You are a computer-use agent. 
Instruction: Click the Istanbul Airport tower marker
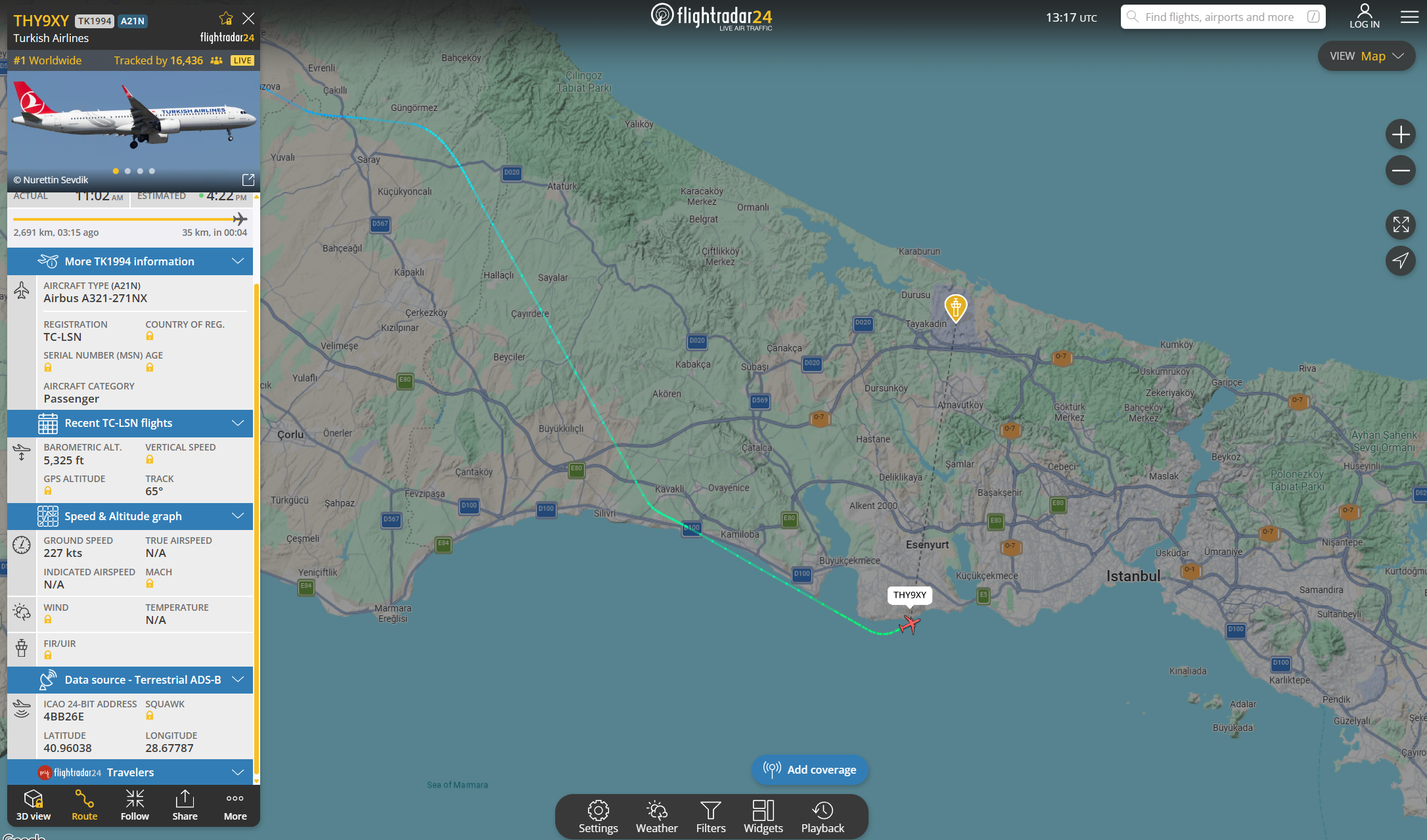pos(956,307)
